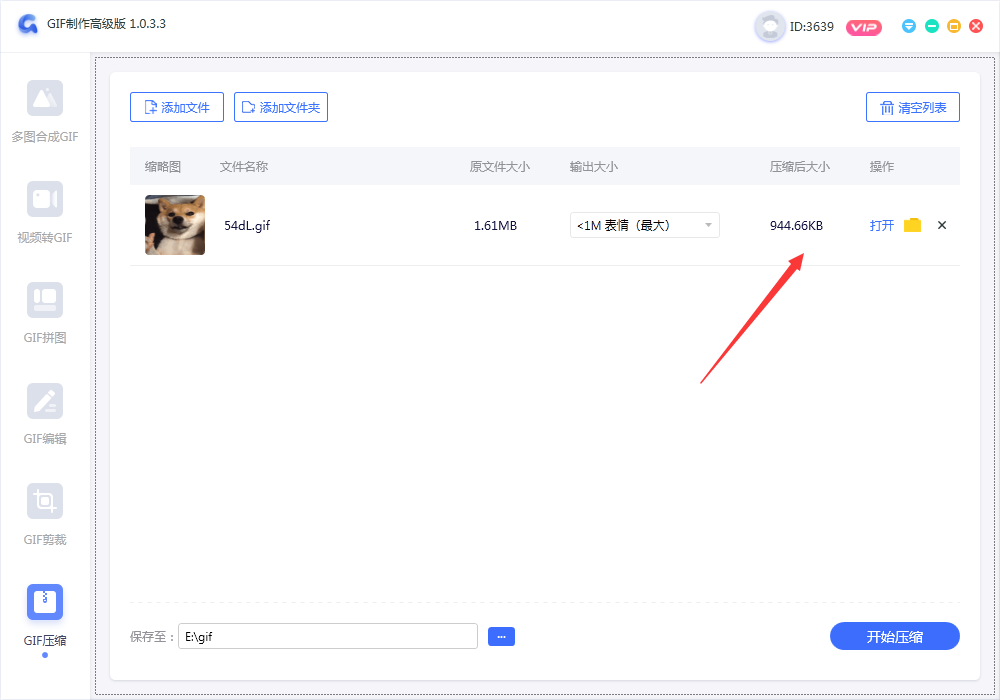The height and width of the screenshot is (700, 1000).
Task: Expand the 输出大小 dropdown
Action: pos(644,226)
